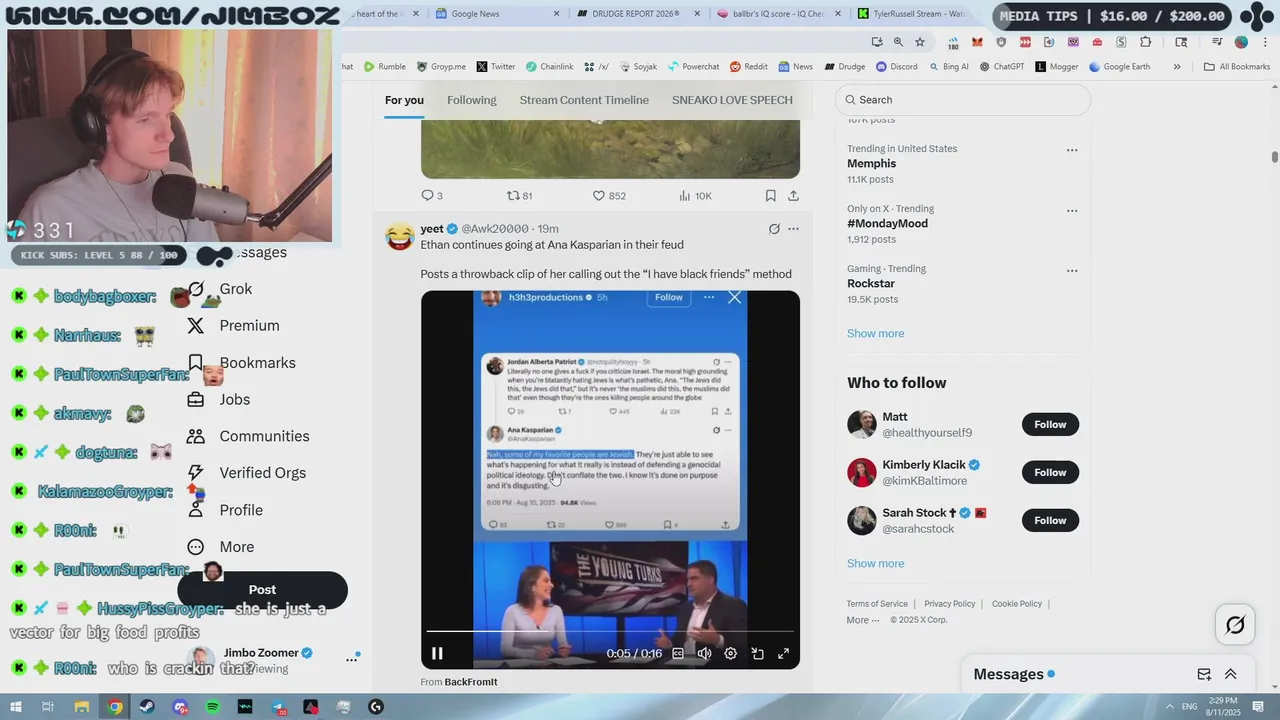
Task: Show more Who to follow suggestions
Action: (875, 564)
